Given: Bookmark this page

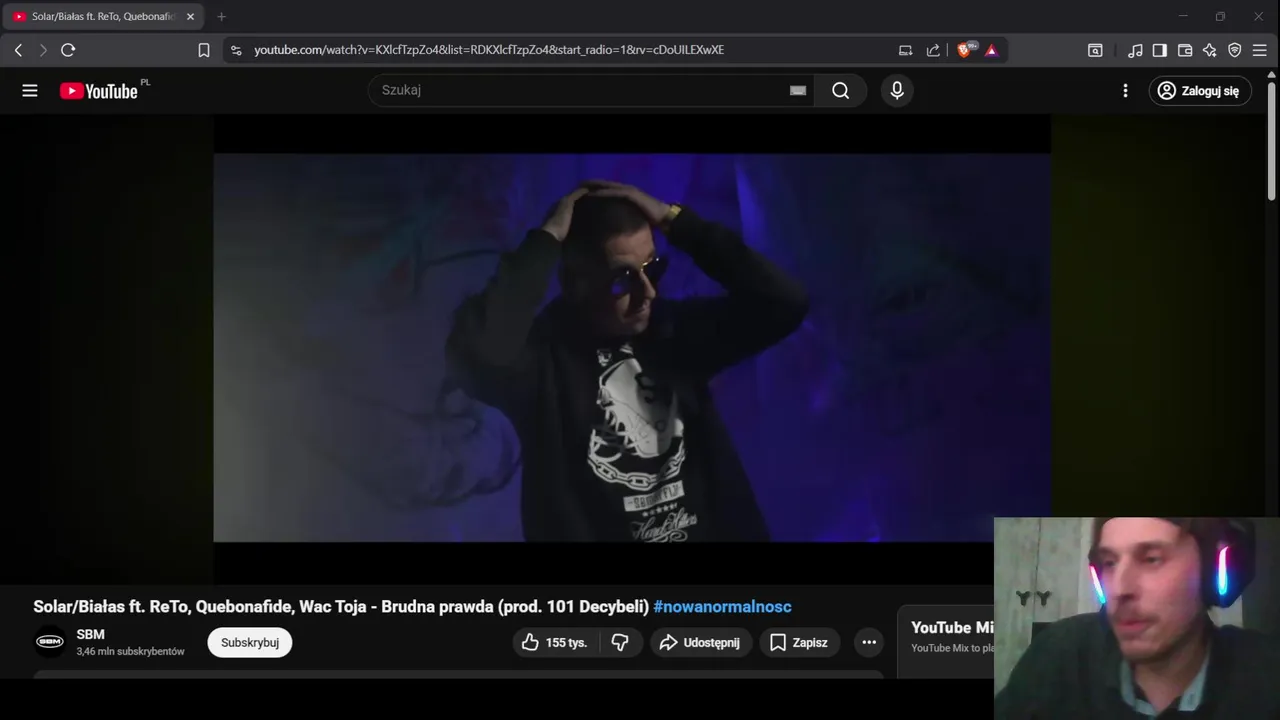Looking at the screenshot, I should [204, 50].
